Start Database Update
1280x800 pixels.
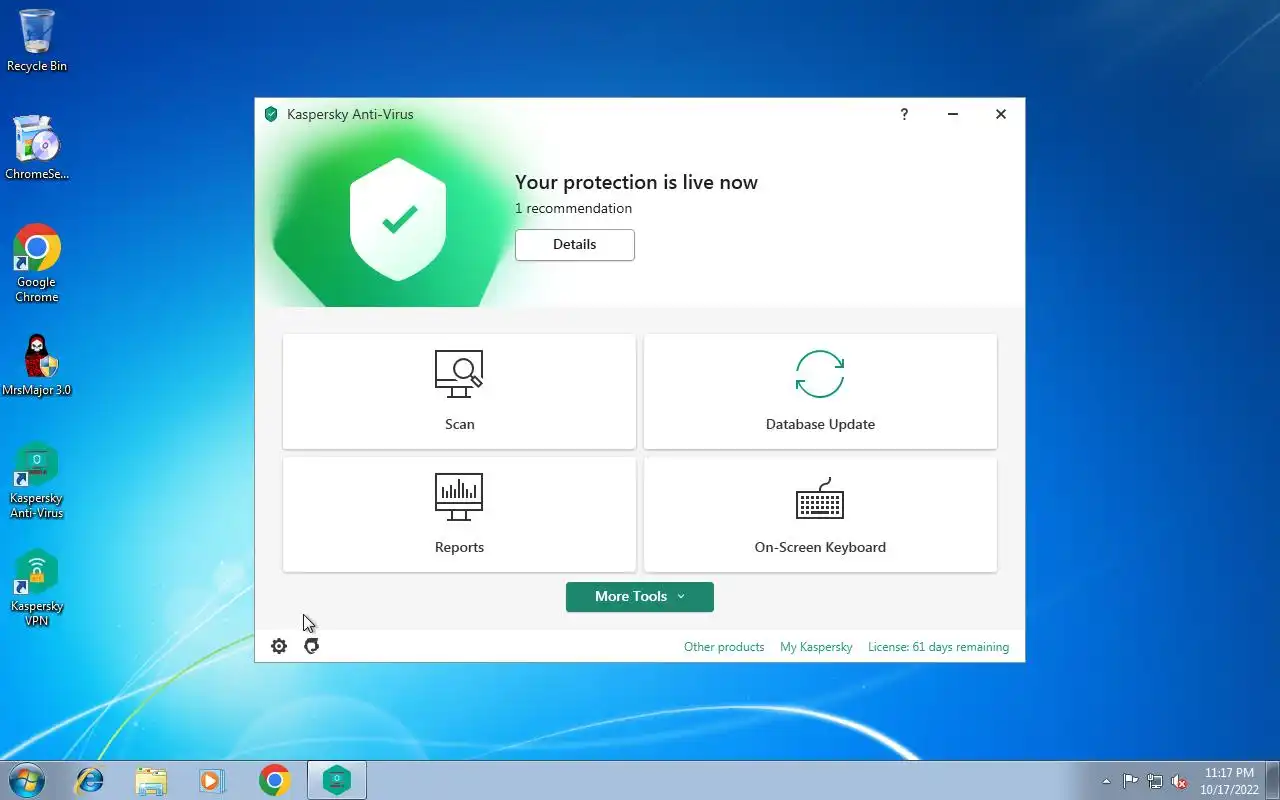[820, 391]
